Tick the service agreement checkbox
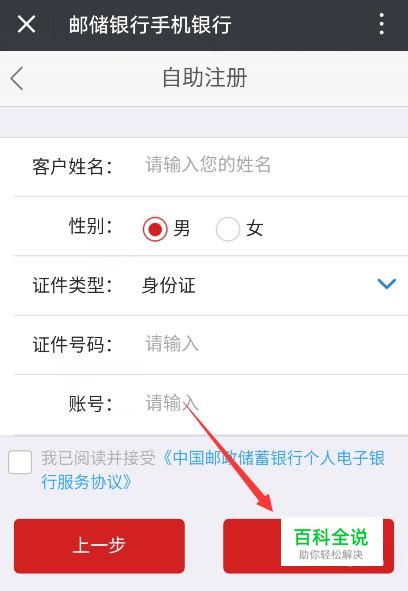 tap(20, 462)
